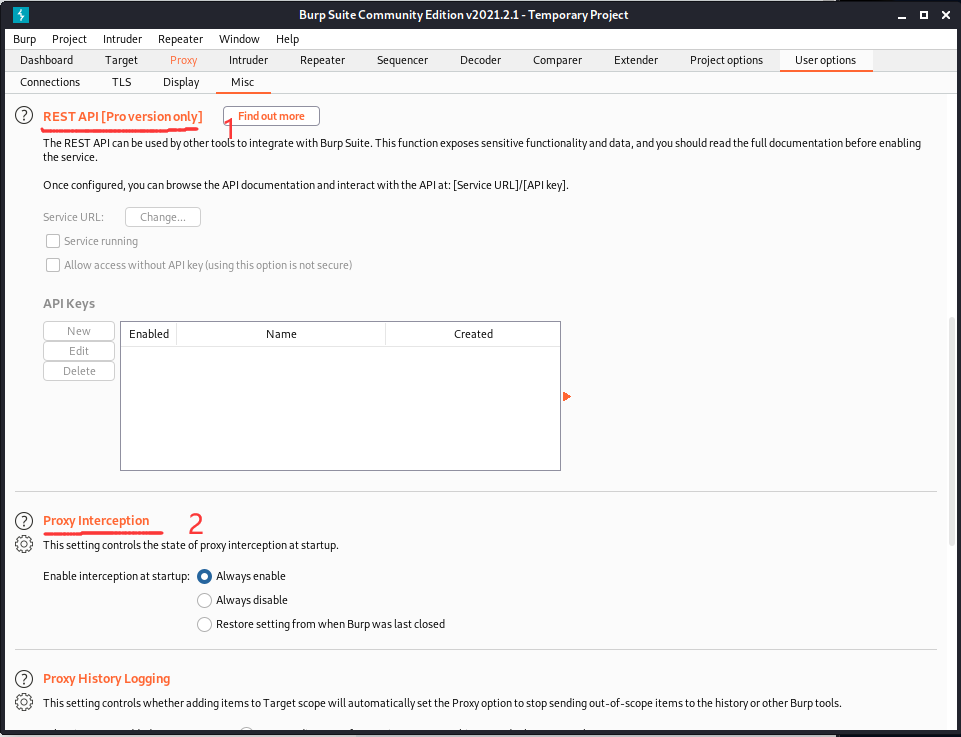Sort API keys by Created column
This screenshot has width=961, height=737.
(473, 334)
